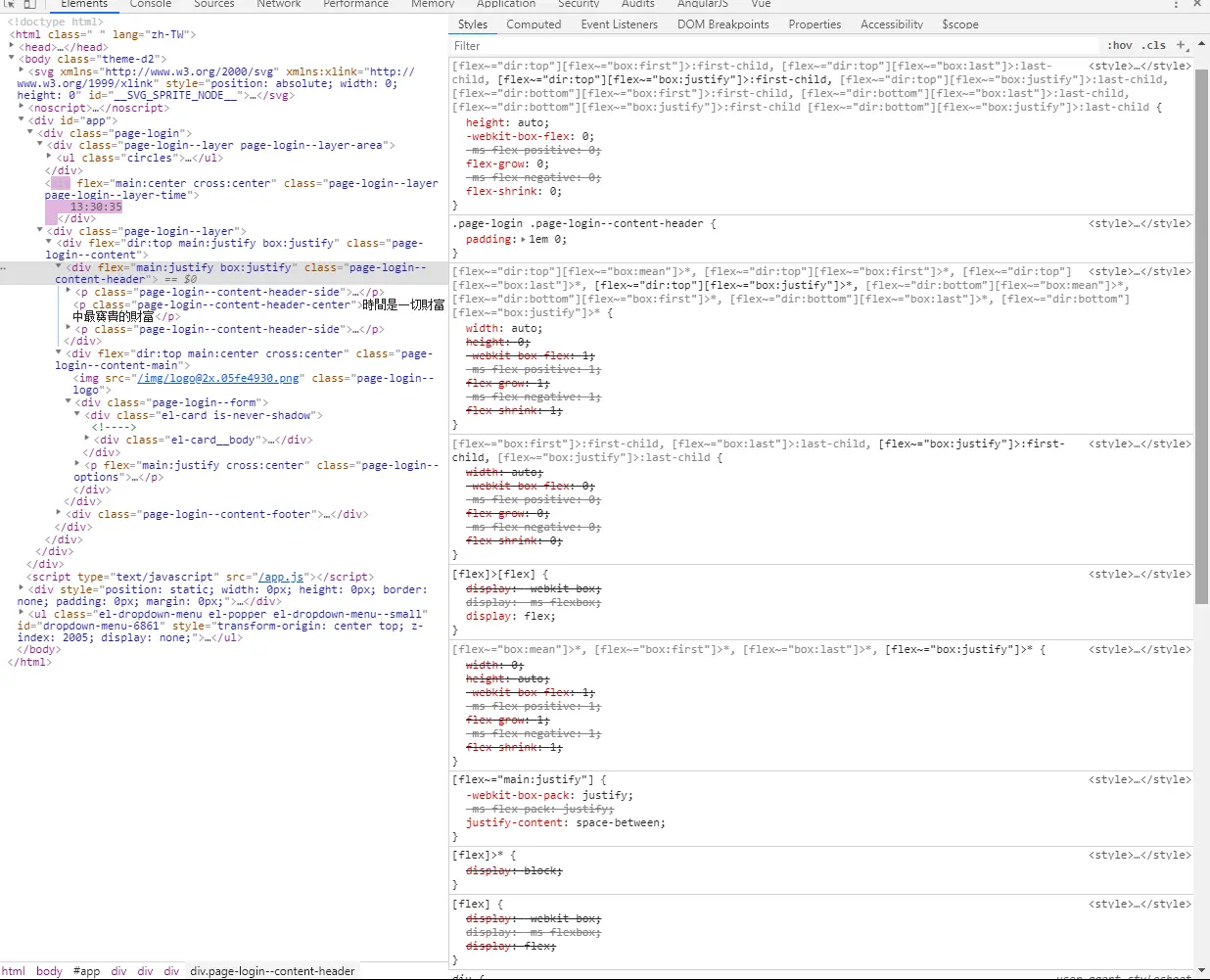Click the padding: 1em 0 declaration
1210x980 pixels.
[516, 239]
